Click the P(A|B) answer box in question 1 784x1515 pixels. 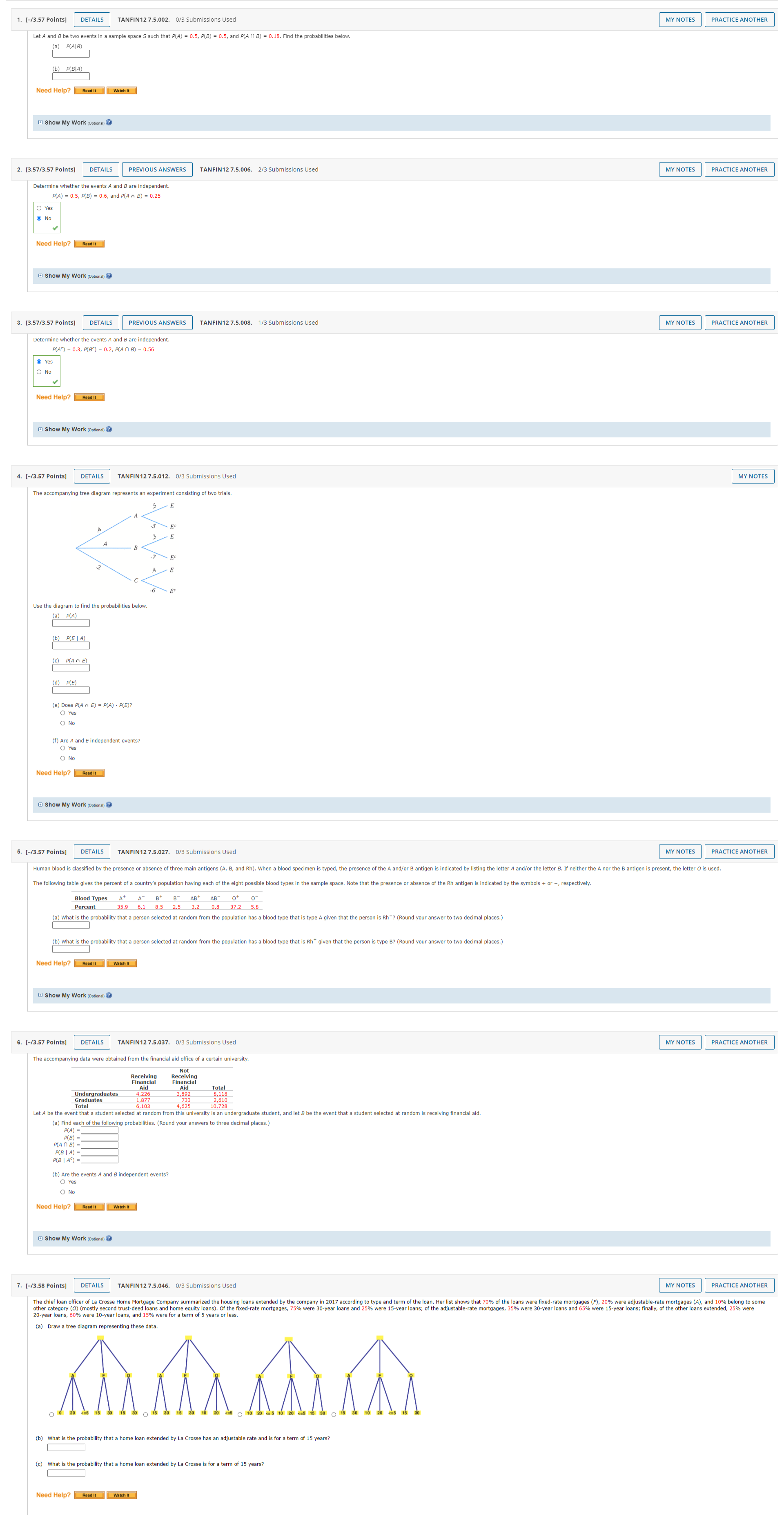click(x=71, y=54)
